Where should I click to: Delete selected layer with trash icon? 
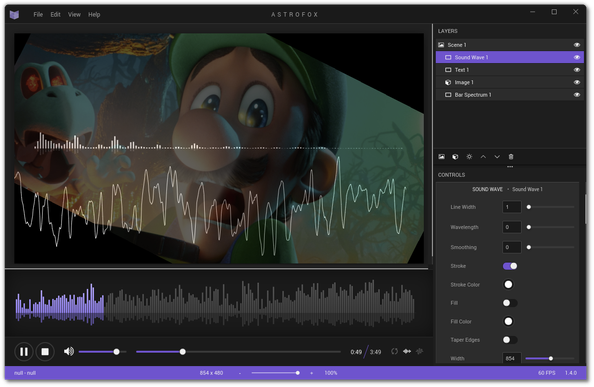pyautogui.click(x=511, y=157)
